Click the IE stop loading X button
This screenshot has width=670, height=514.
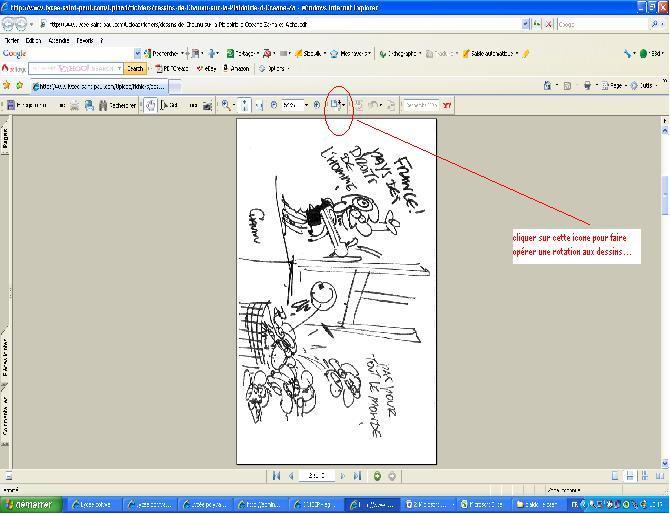point(548,24)
